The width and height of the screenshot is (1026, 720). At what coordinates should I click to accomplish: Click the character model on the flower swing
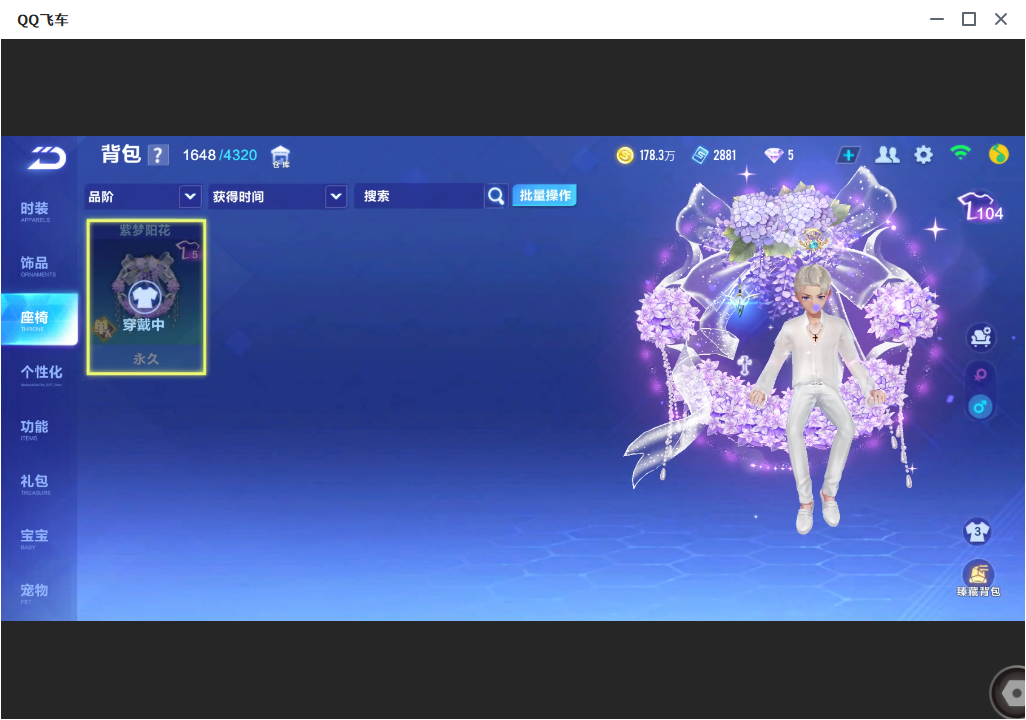coord(814,397)
